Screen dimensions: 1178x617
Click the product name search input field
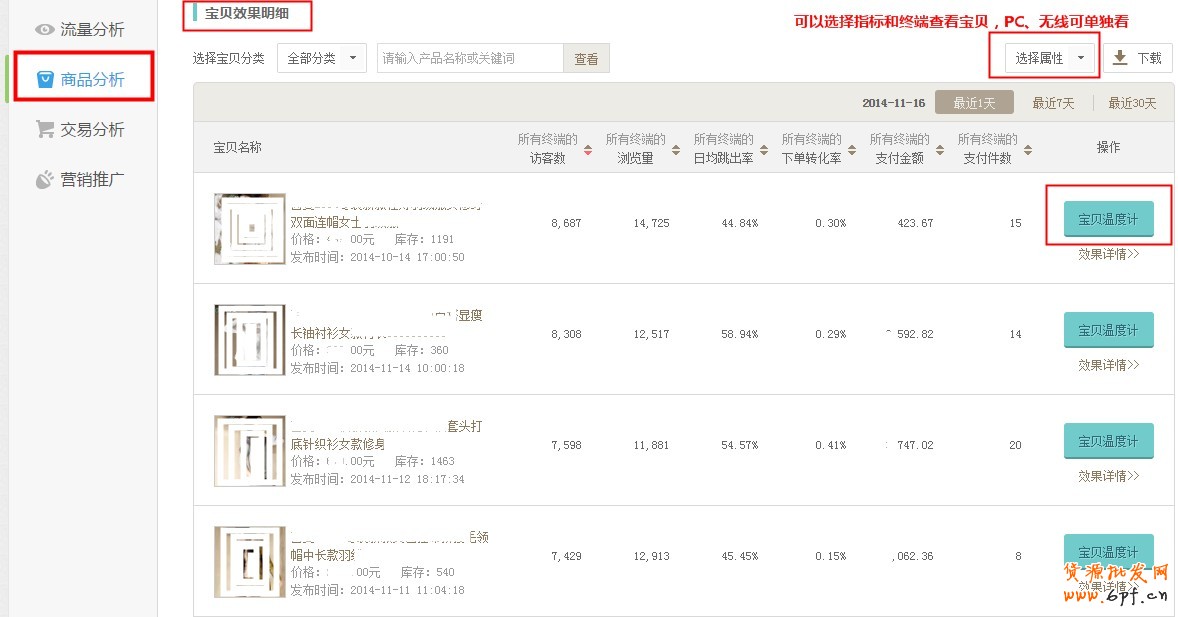pos(470,59)
